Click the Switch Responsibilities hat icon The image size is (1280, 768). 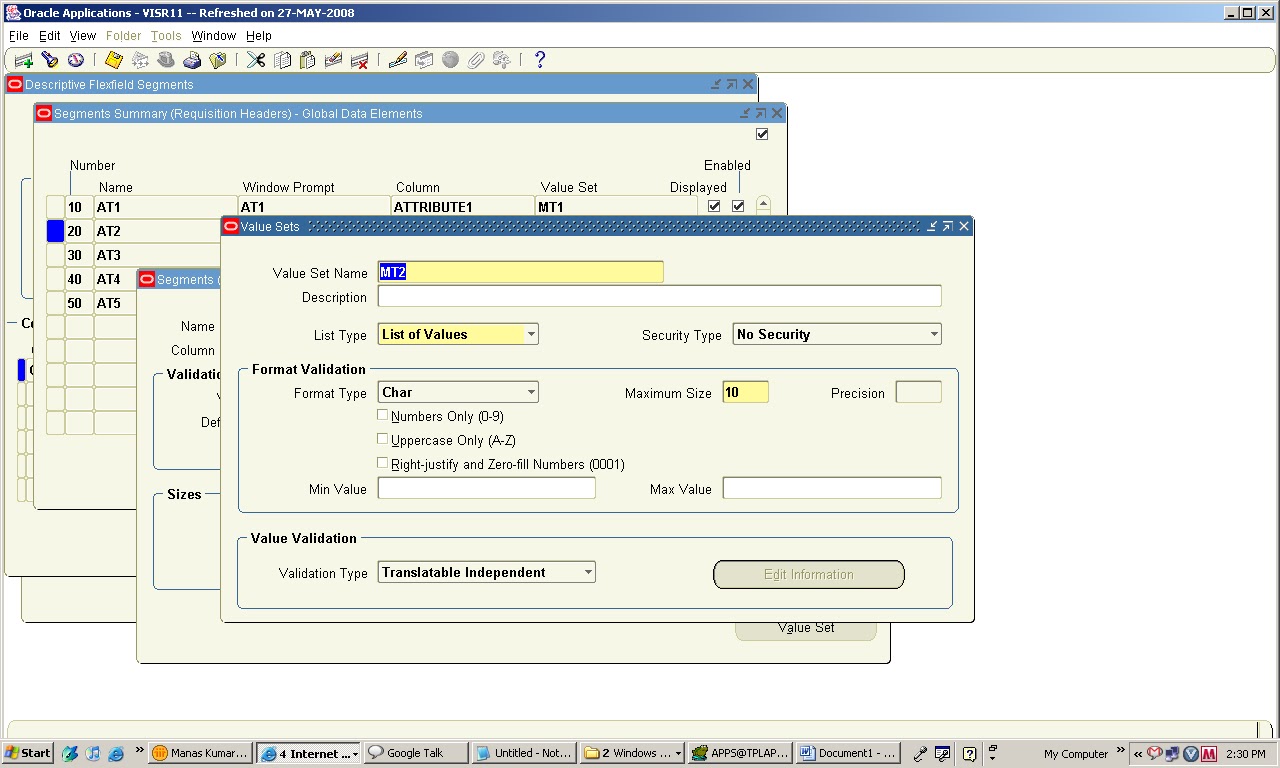(166, 60)
